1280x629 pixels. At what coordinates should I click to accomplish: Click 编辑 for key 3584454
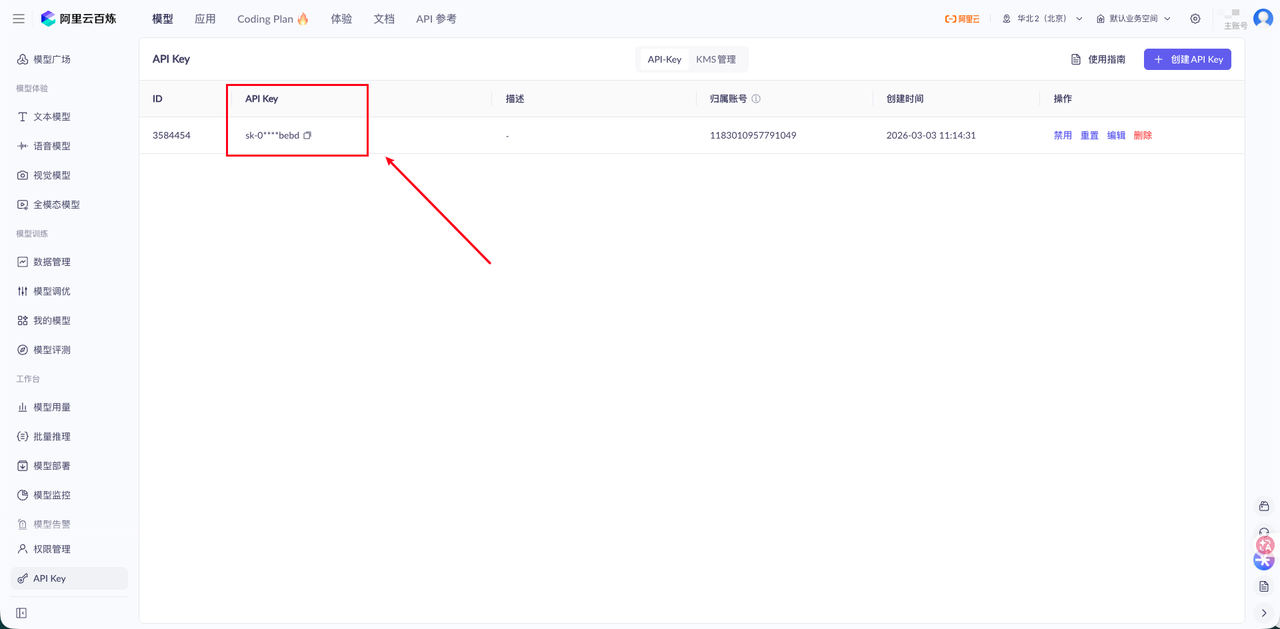click(x=1116, y=135)
